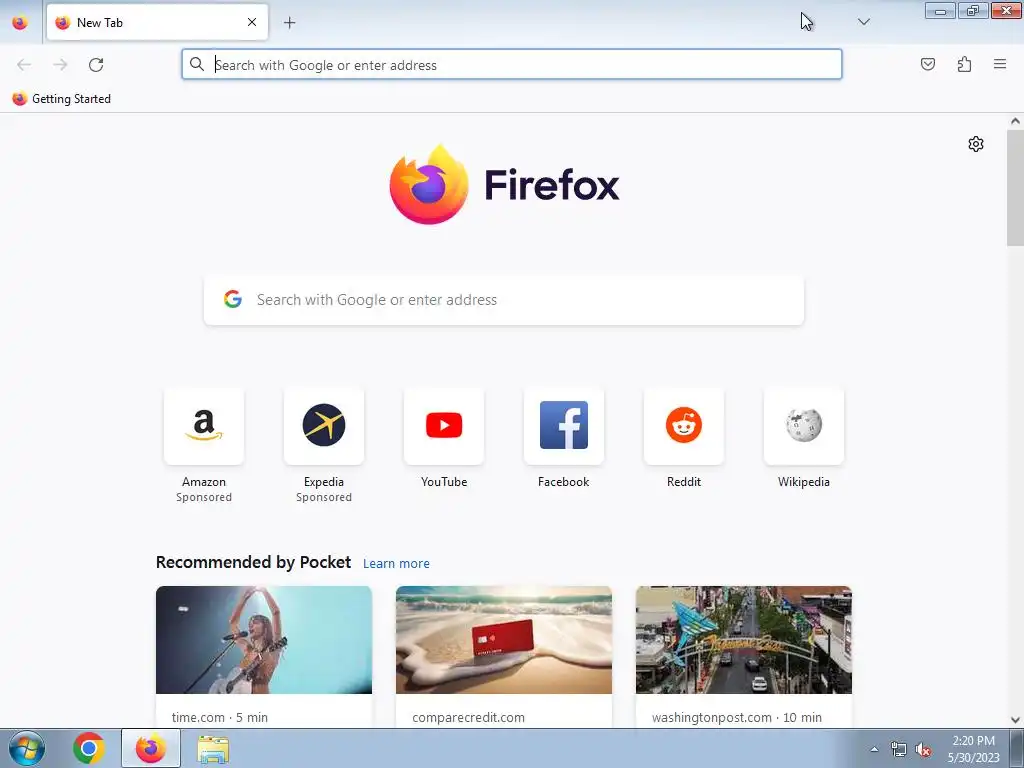Click the magnifier icon in address bar
Screen dimensions: 1024x768
(x=197, y=64)
